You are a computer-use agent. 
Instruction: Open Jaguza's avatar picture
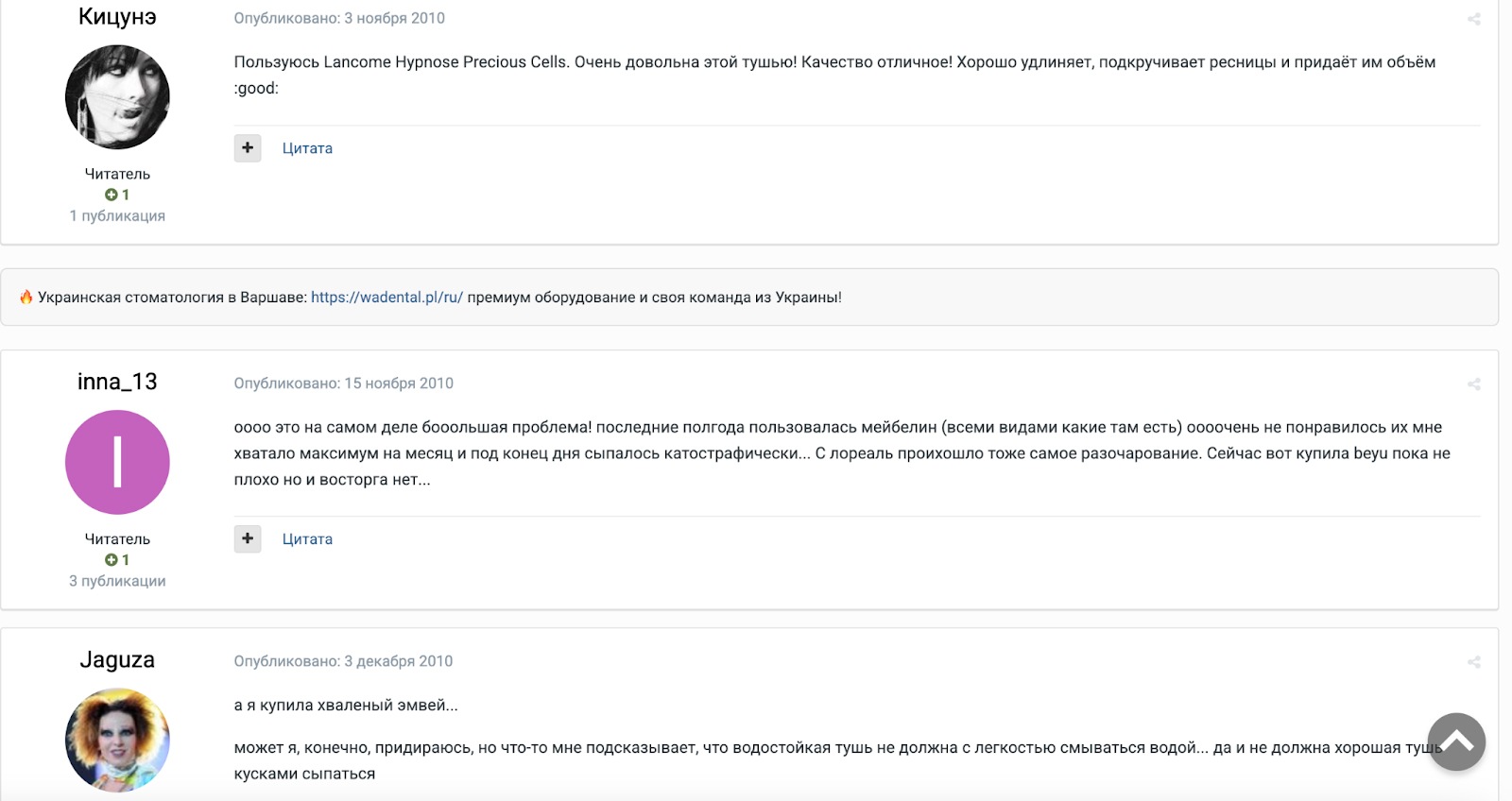point(117,740)
